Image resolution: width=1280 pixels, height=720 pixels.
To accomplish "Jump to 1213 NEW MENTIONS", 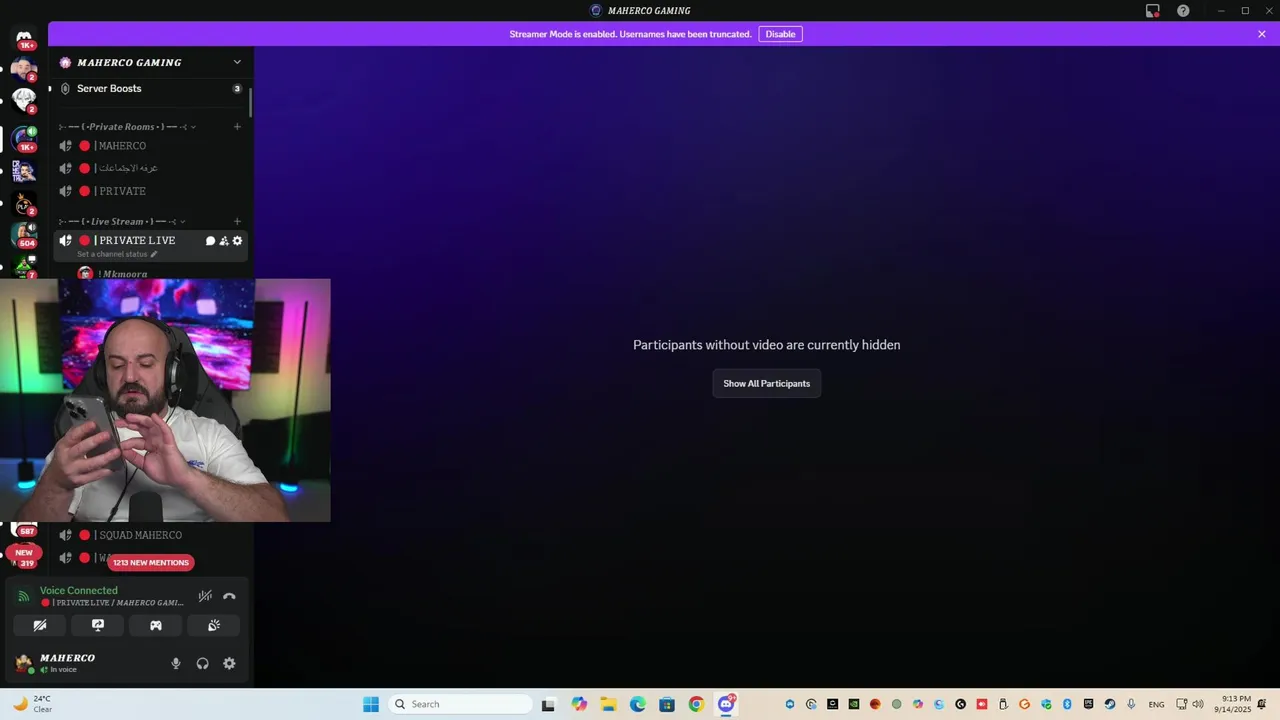I will tap(151, 562).
